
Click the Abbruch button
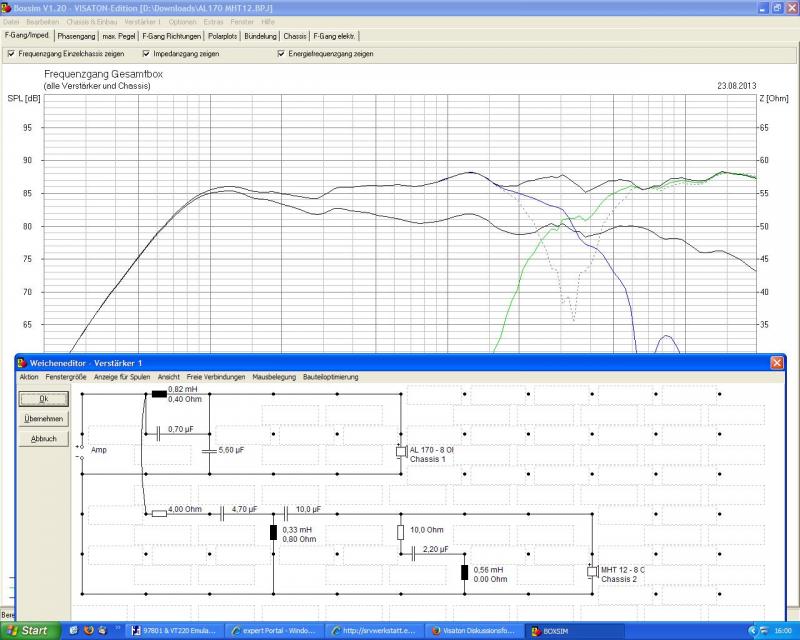[x=43, y=439]
